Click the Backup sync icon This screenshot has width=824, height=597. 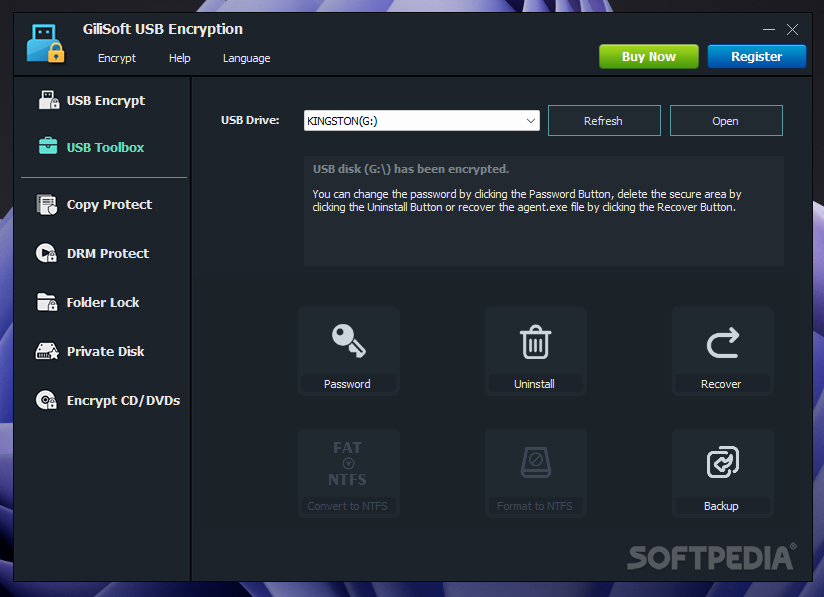click(x=723, y=462)
